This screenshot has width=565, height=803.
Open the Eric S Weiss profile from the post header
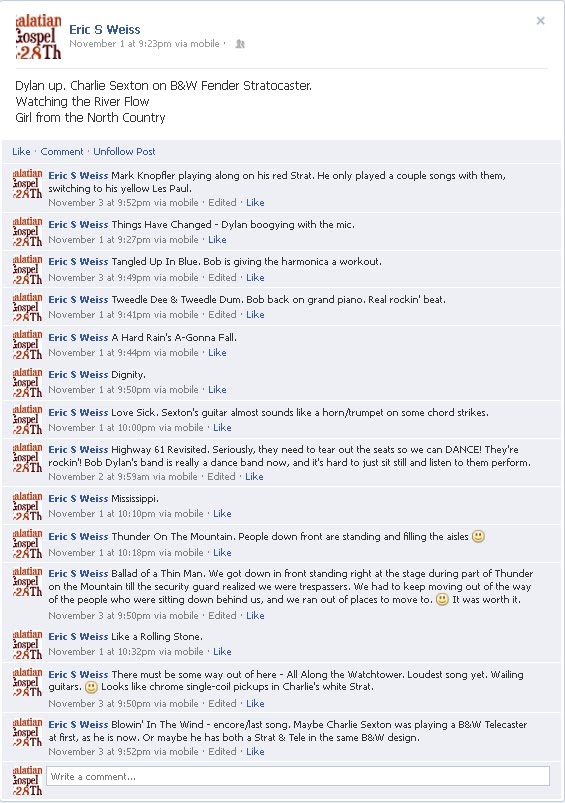point(104,30)
